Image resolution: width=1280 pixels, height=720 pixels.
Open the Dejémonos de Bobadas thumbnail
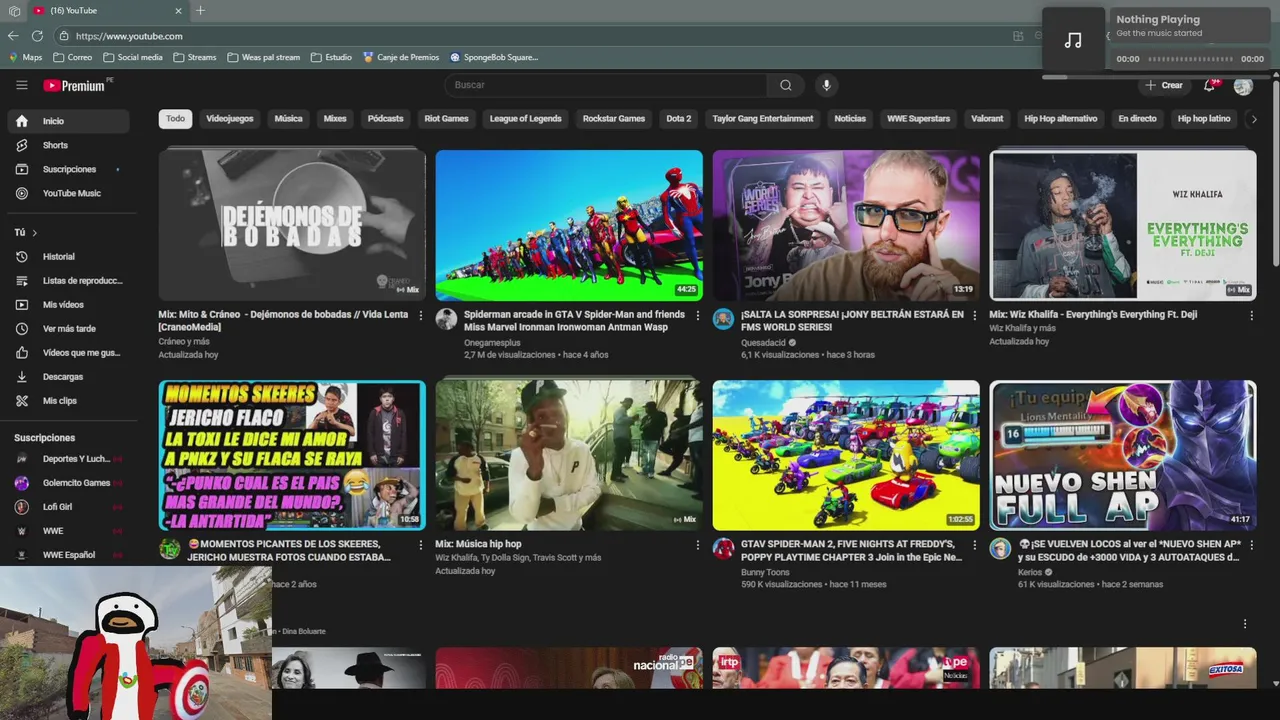[x=292, y=225]
